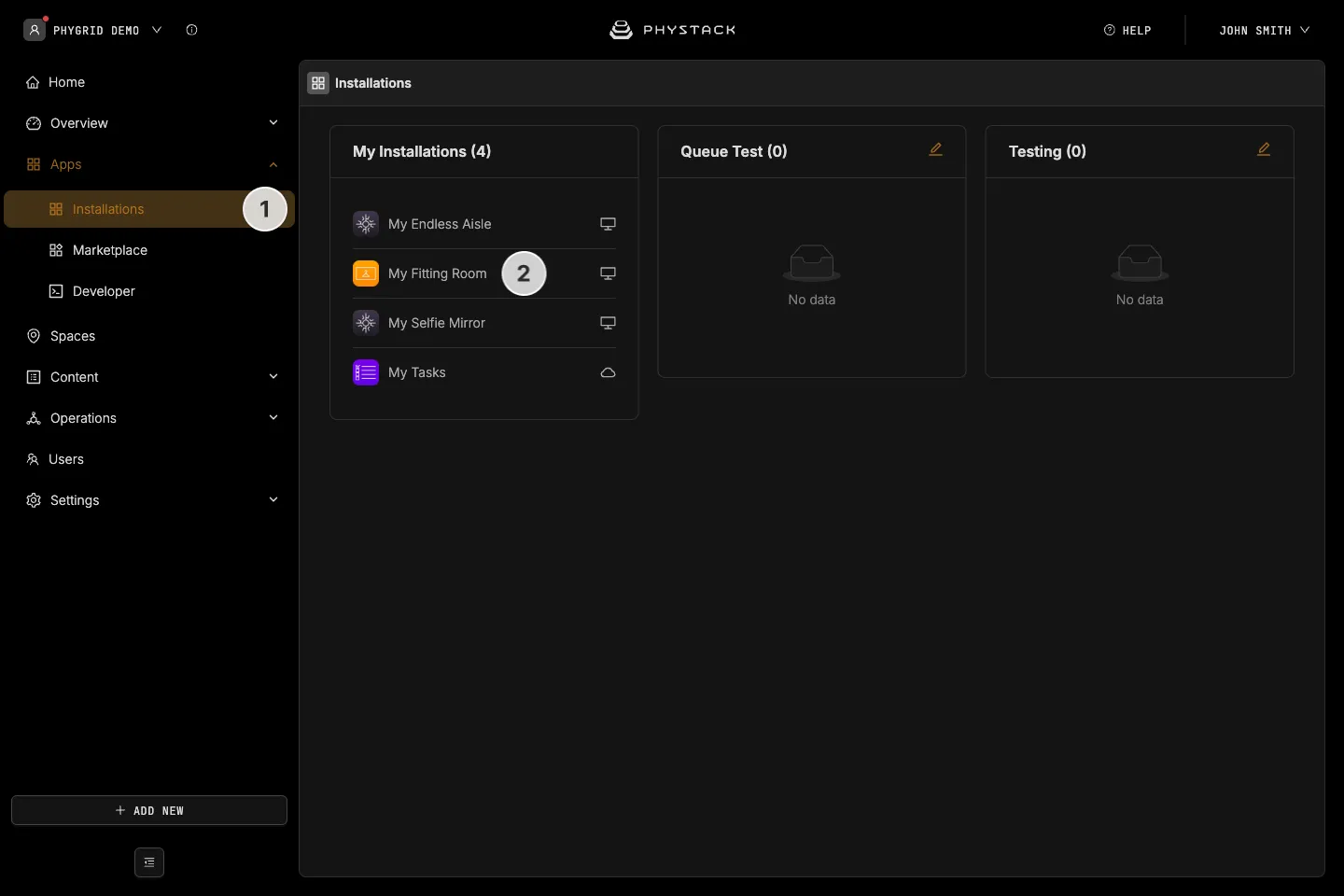Open the John Smith account dropdown
Image resolution: width=1344 pixels, height=896 pixels.
point(1264,30)
